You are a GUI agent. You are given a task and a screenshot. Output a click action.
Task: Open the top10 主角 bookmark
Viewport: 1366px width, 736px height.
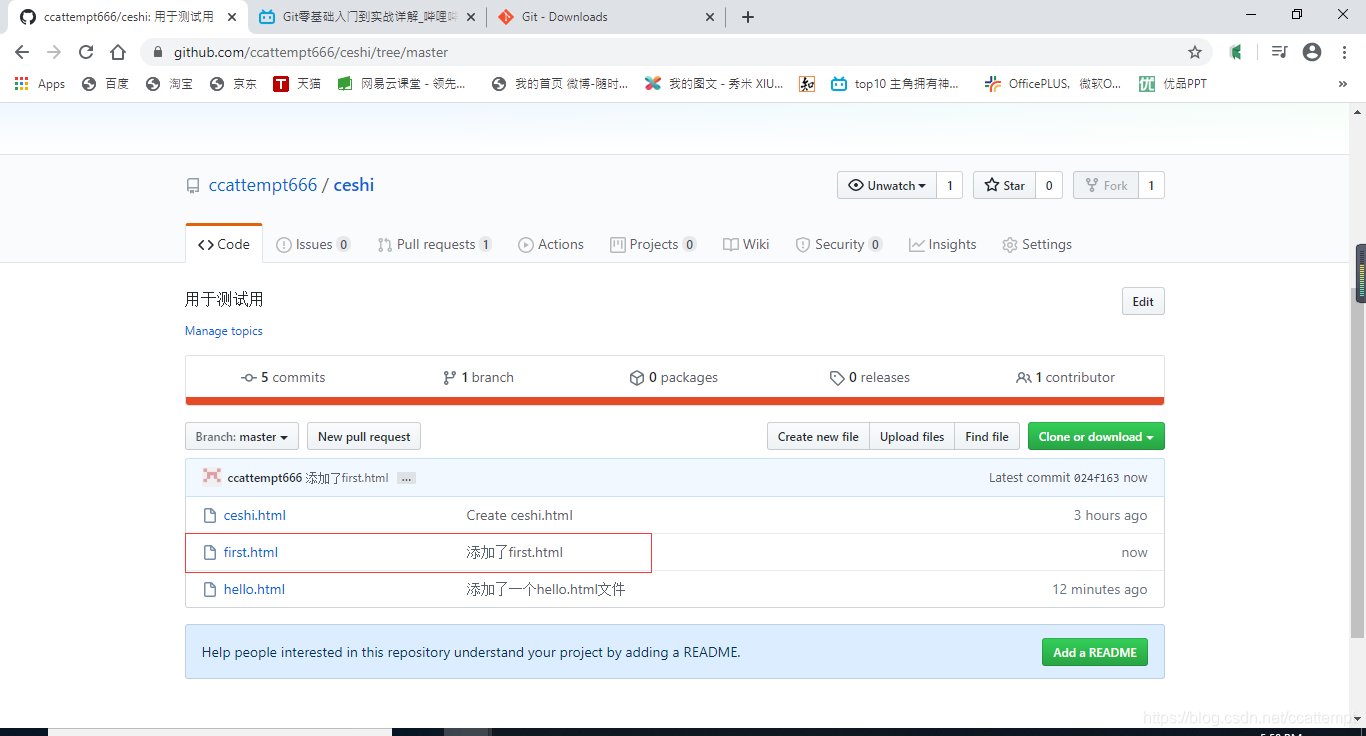click(x=894, y=84)
